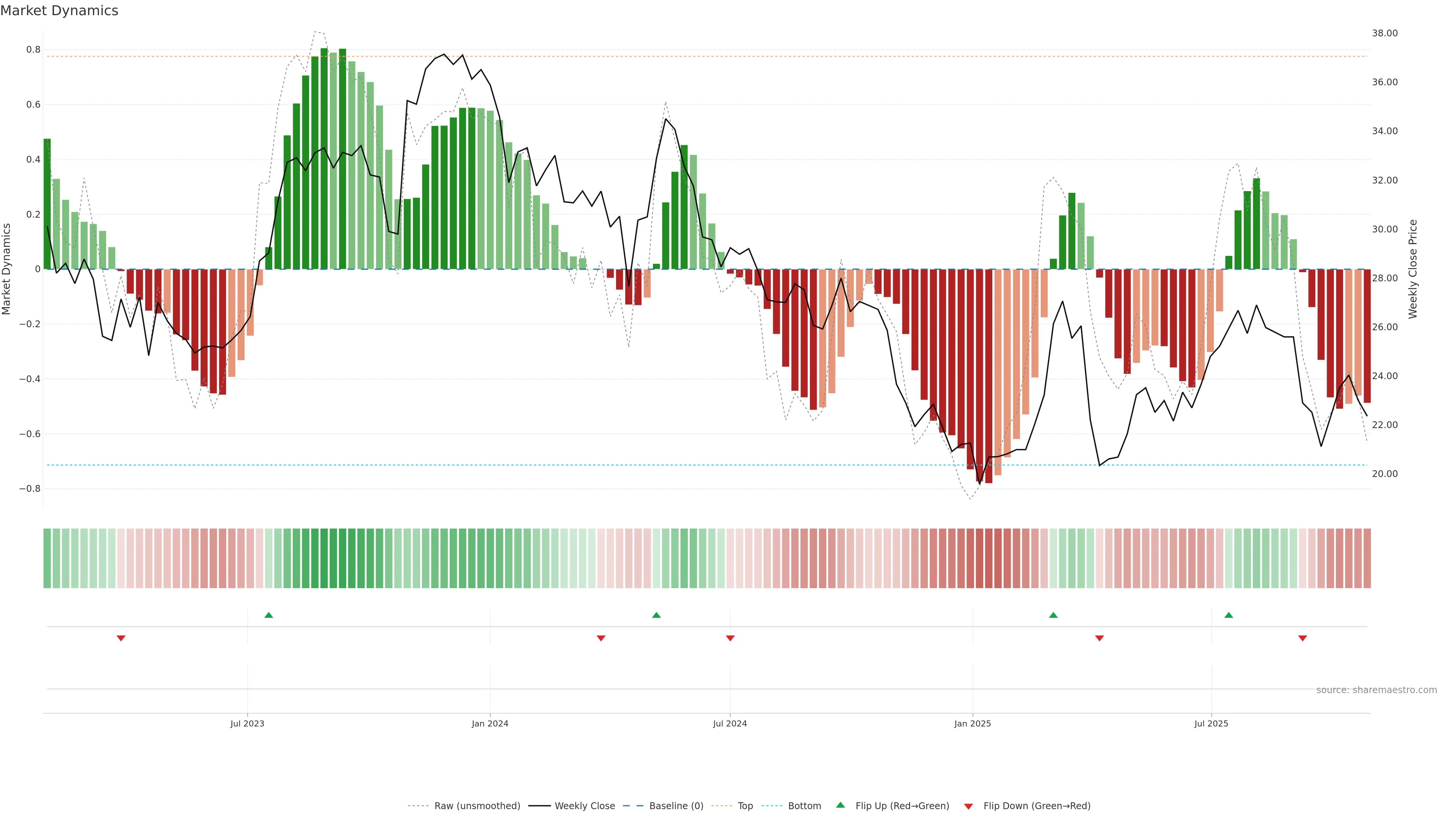Toggle the Baseline (0) legend entry

(676, 806)
